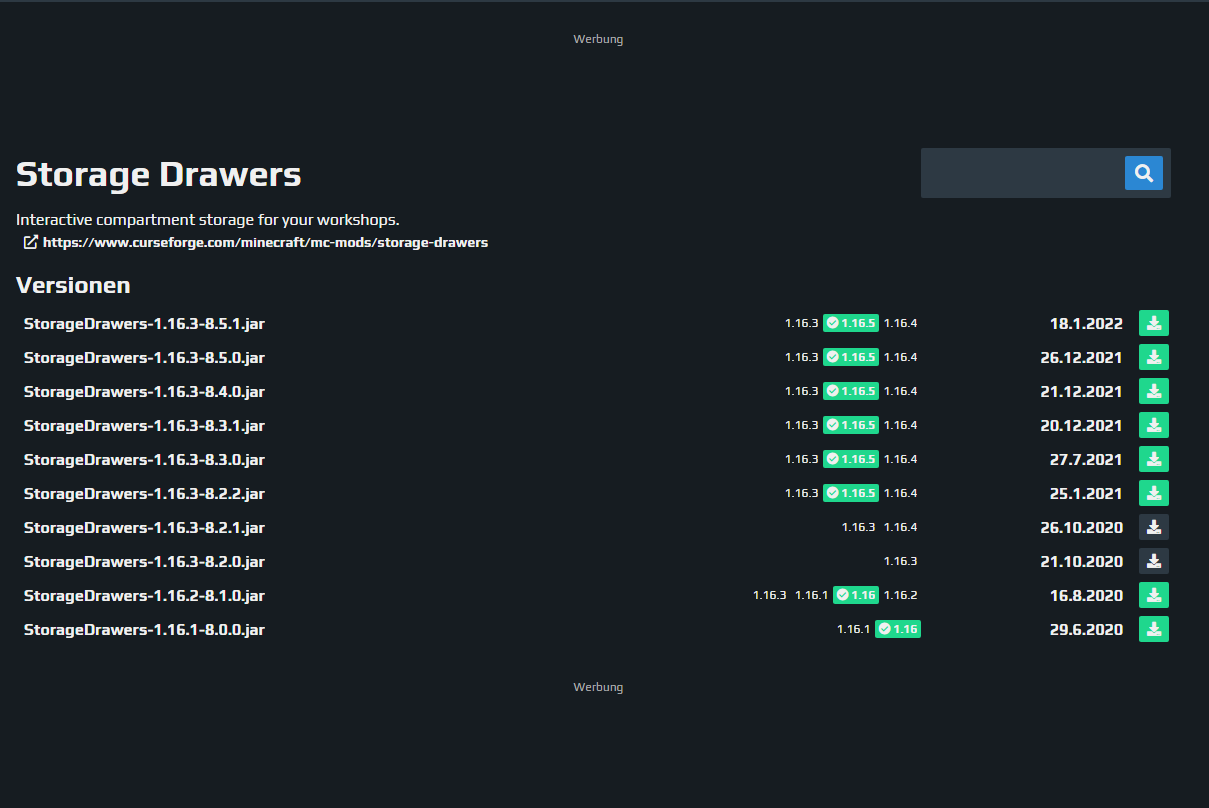Select file name StorageDrawers-1.16.3-8.2.2.jar

(144, 493)
